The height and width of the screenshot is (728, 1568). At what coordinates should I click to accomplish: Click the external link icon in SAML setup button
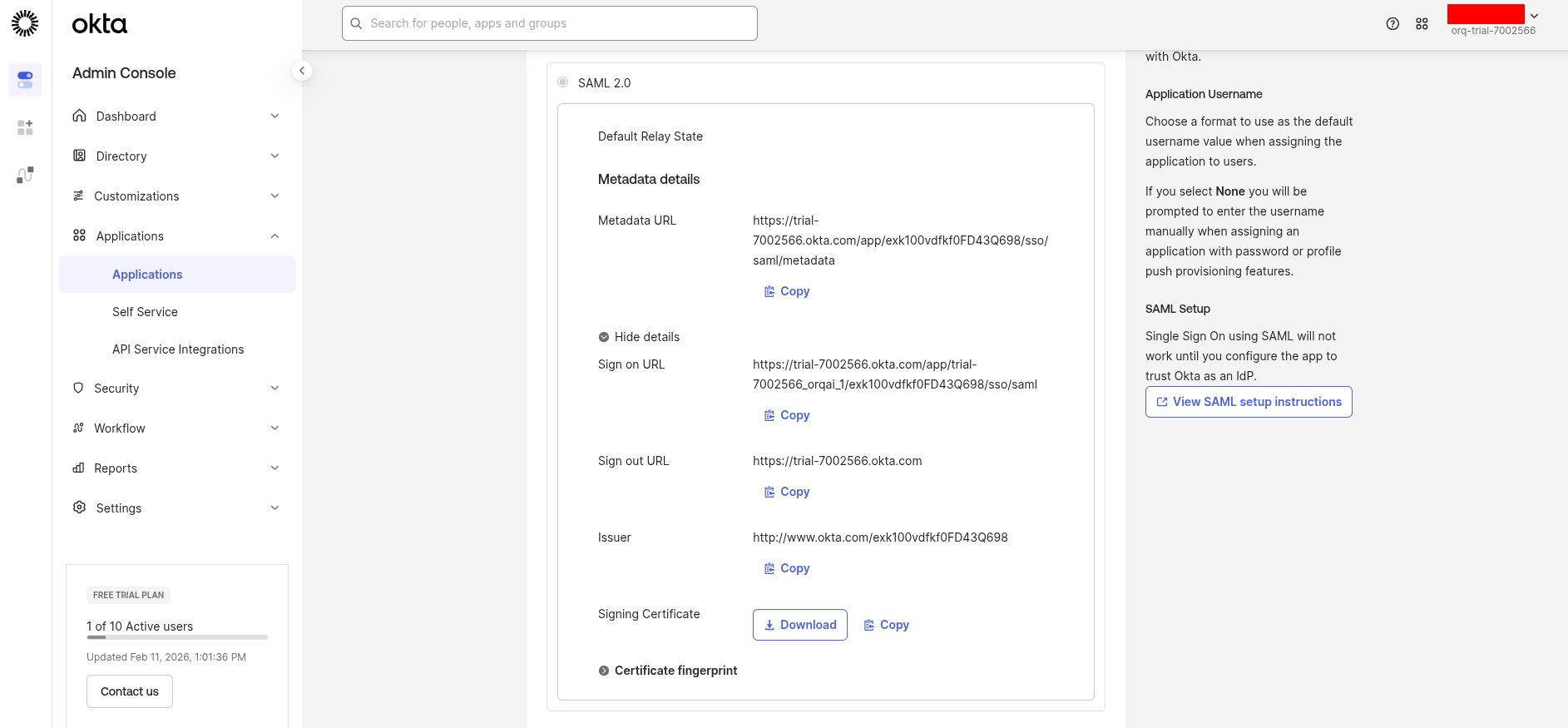pyautogui.click(x=1162, y=402)
